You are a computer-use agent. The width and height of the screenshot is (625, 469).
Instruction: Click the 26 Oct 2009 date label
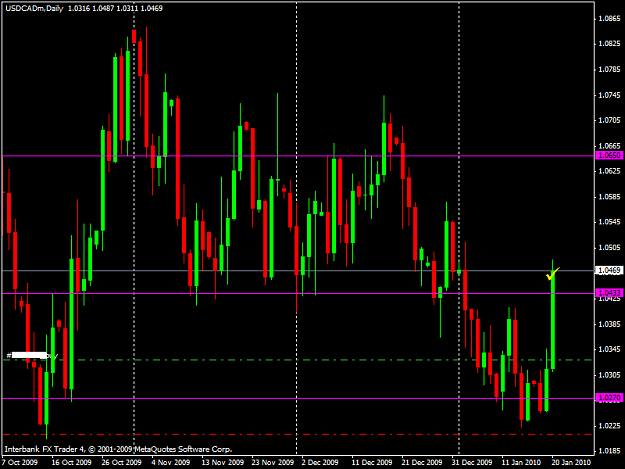coord(121,462)
